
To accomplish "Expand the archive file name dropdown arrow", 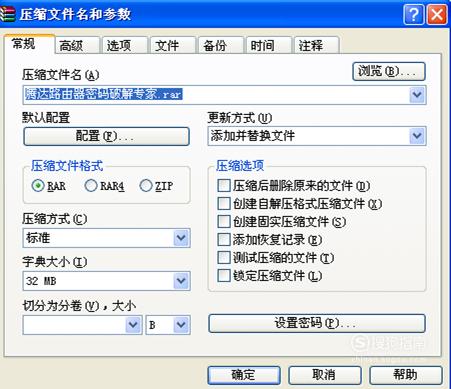I will point(417,95).
